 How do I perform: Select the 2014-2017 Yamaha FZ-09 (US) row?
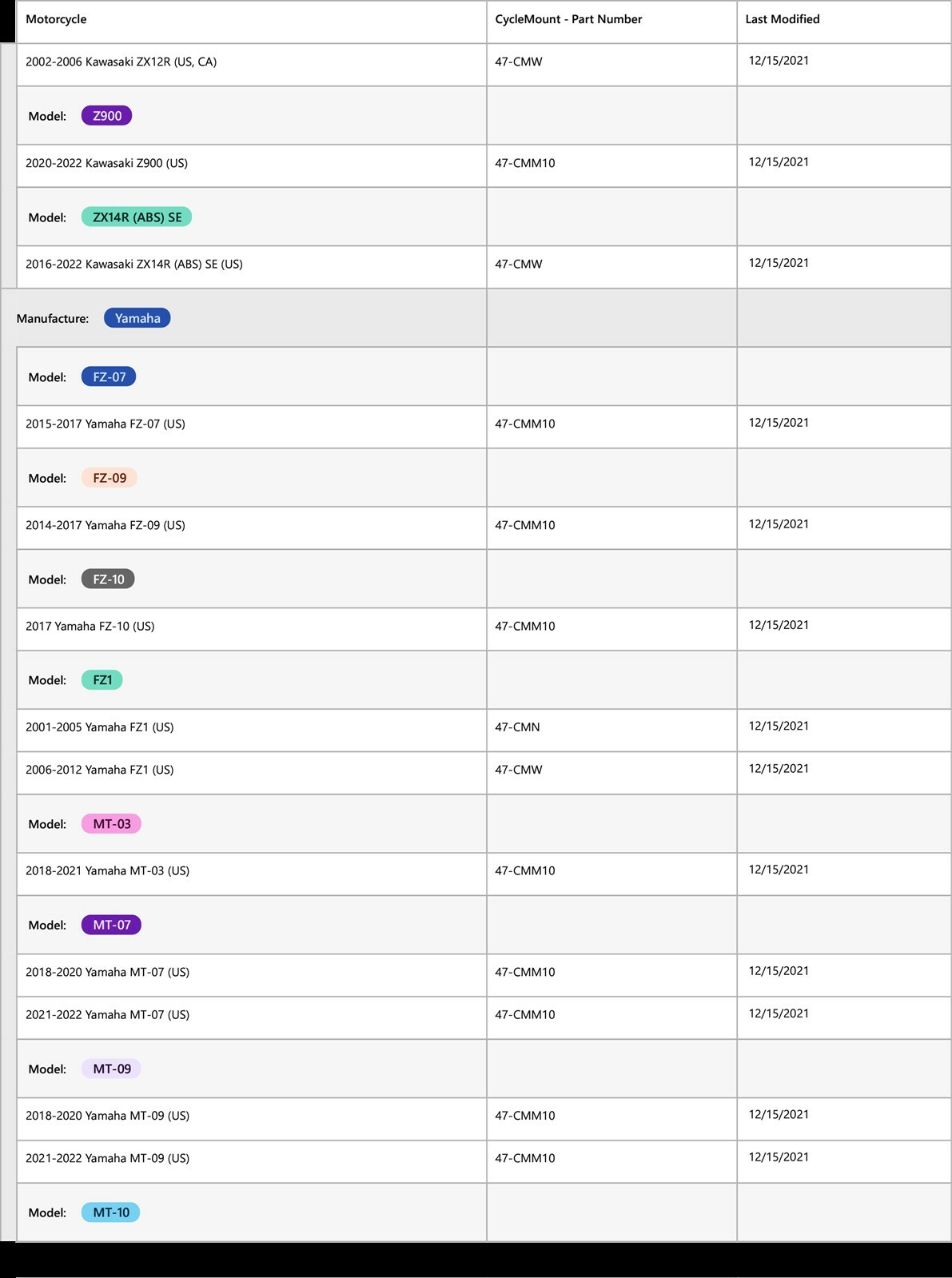coord(484,528)
